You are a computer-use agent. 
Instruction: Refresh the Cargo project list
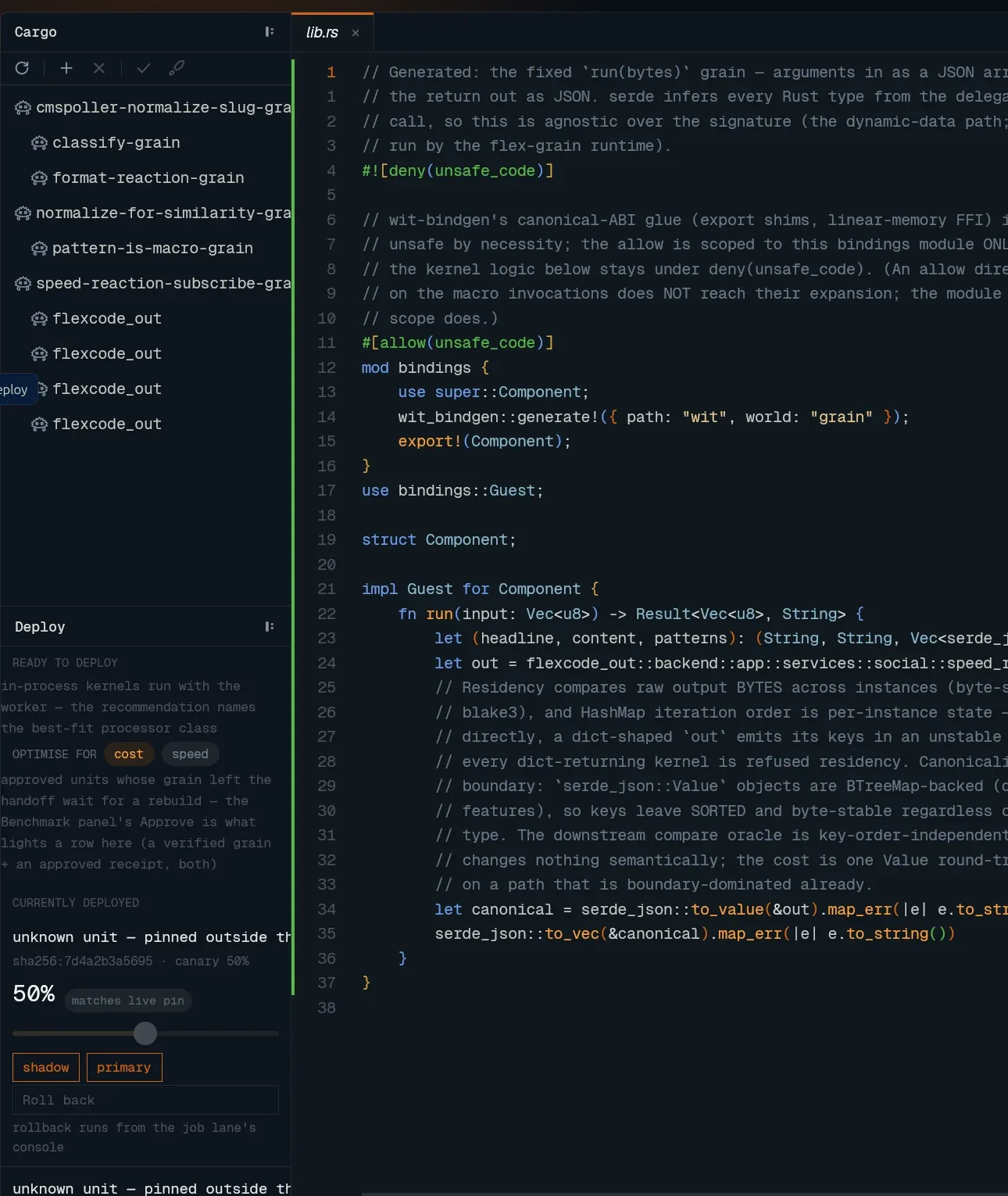[x=22, y=68]
